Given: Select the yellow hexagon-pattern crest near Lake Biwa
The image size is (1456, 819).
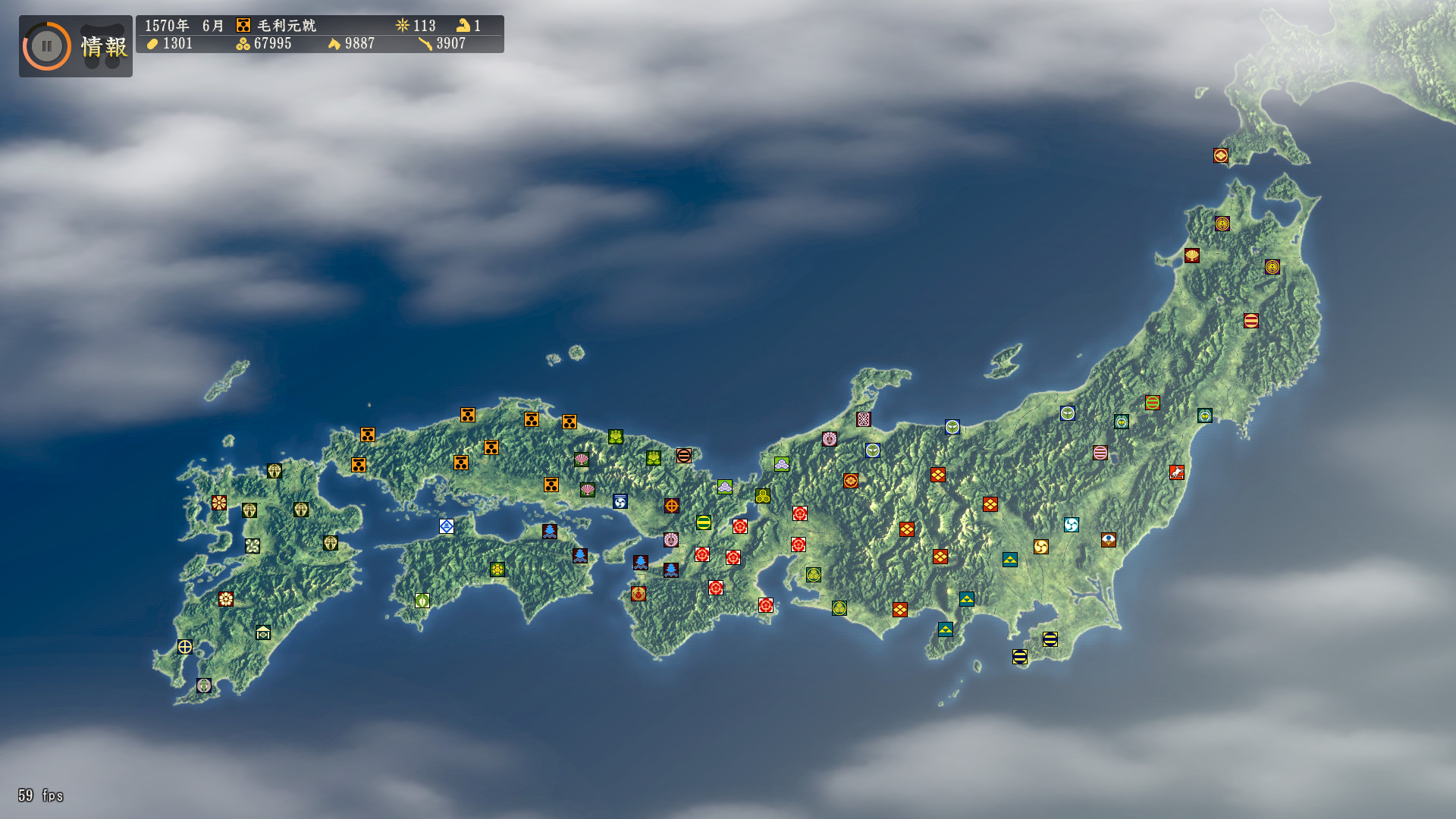Looking at the screenshot, I should pos(763,496).
